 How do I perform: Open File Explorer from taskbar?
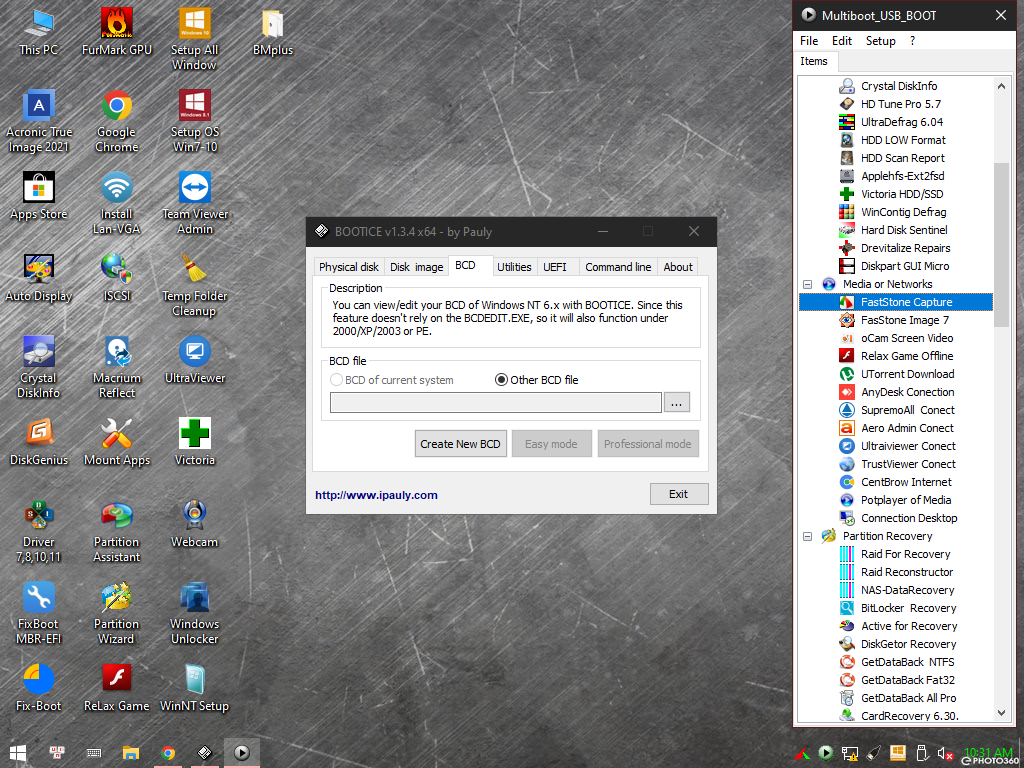(131, 753)
